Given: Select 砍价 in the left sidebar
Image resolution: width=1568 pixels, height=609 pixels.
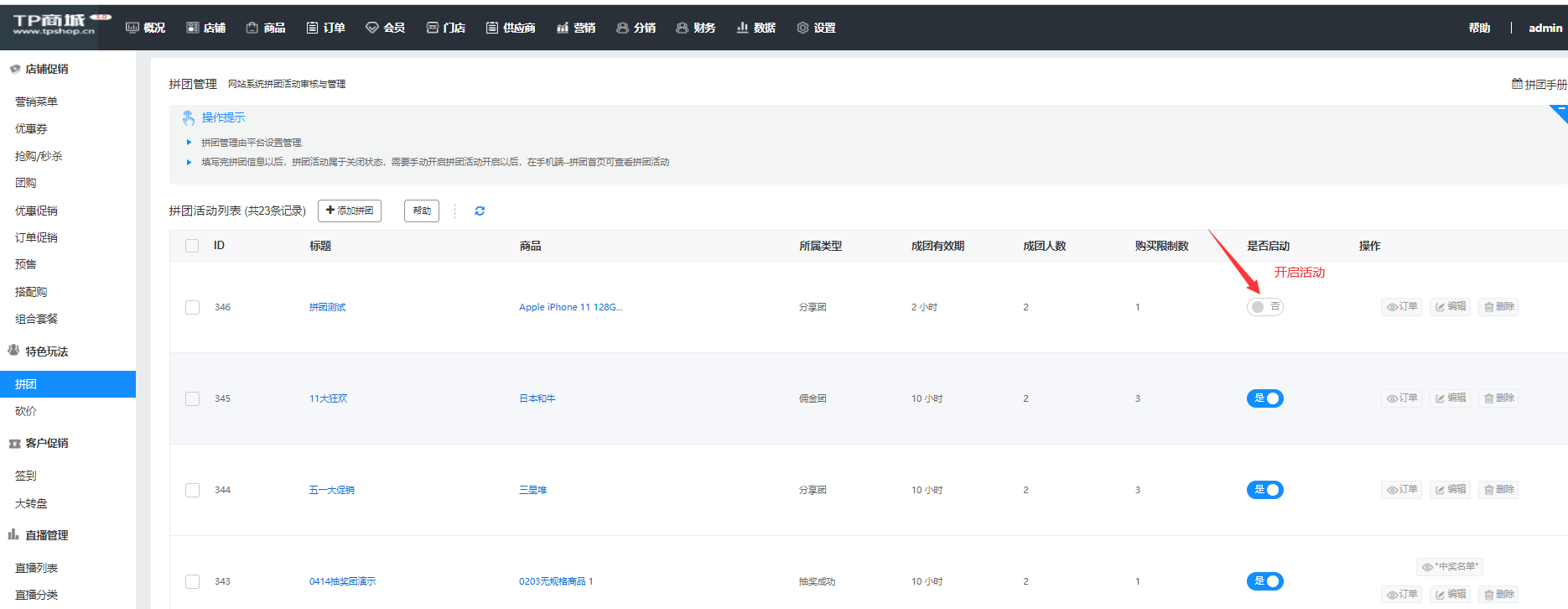Looking at the screenshot, I should tap(26, 411).
